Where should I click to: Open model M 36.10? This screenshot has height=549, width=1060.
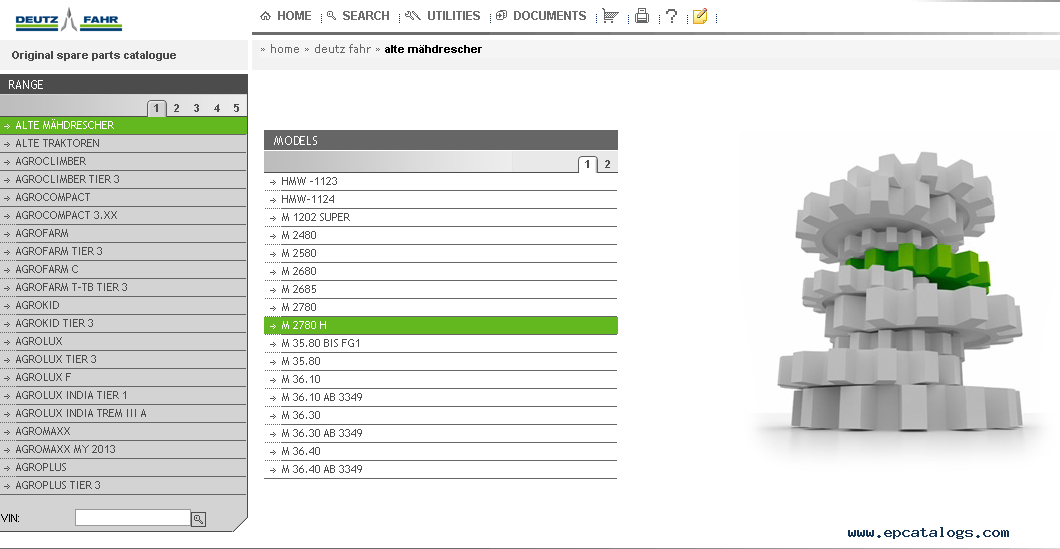441,379
